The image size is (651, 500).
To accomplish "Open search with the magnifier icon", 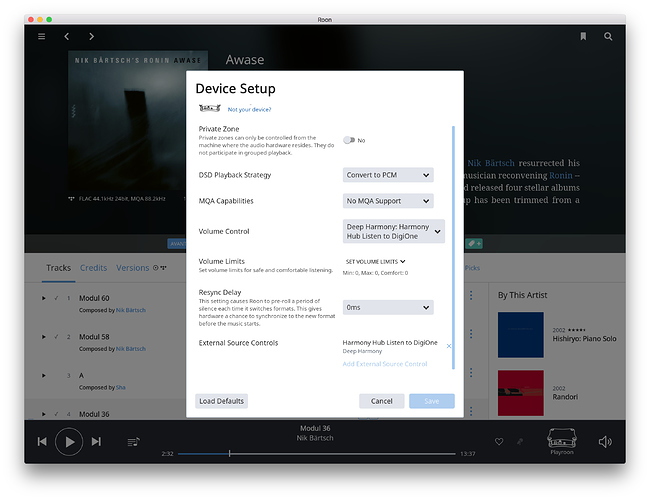I will 608,37.
